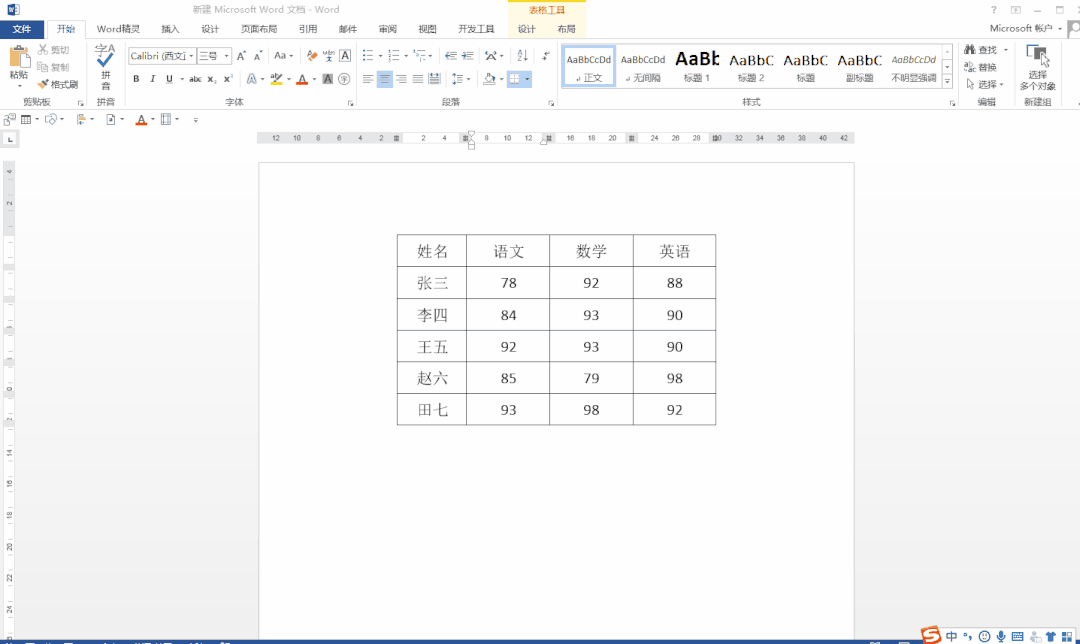
Task: Apply red font color button
Action: tap(302, 79)
